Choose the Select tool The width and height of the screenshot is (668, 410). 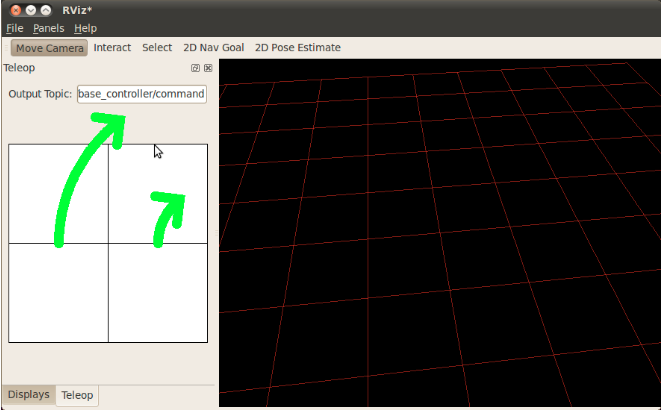pyautogui.click(x=157, y=47)
